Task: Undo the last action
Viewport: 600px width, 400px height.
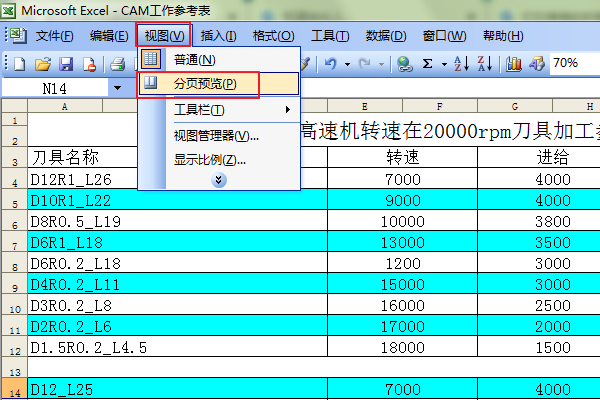Action: (x=331, y=64)
